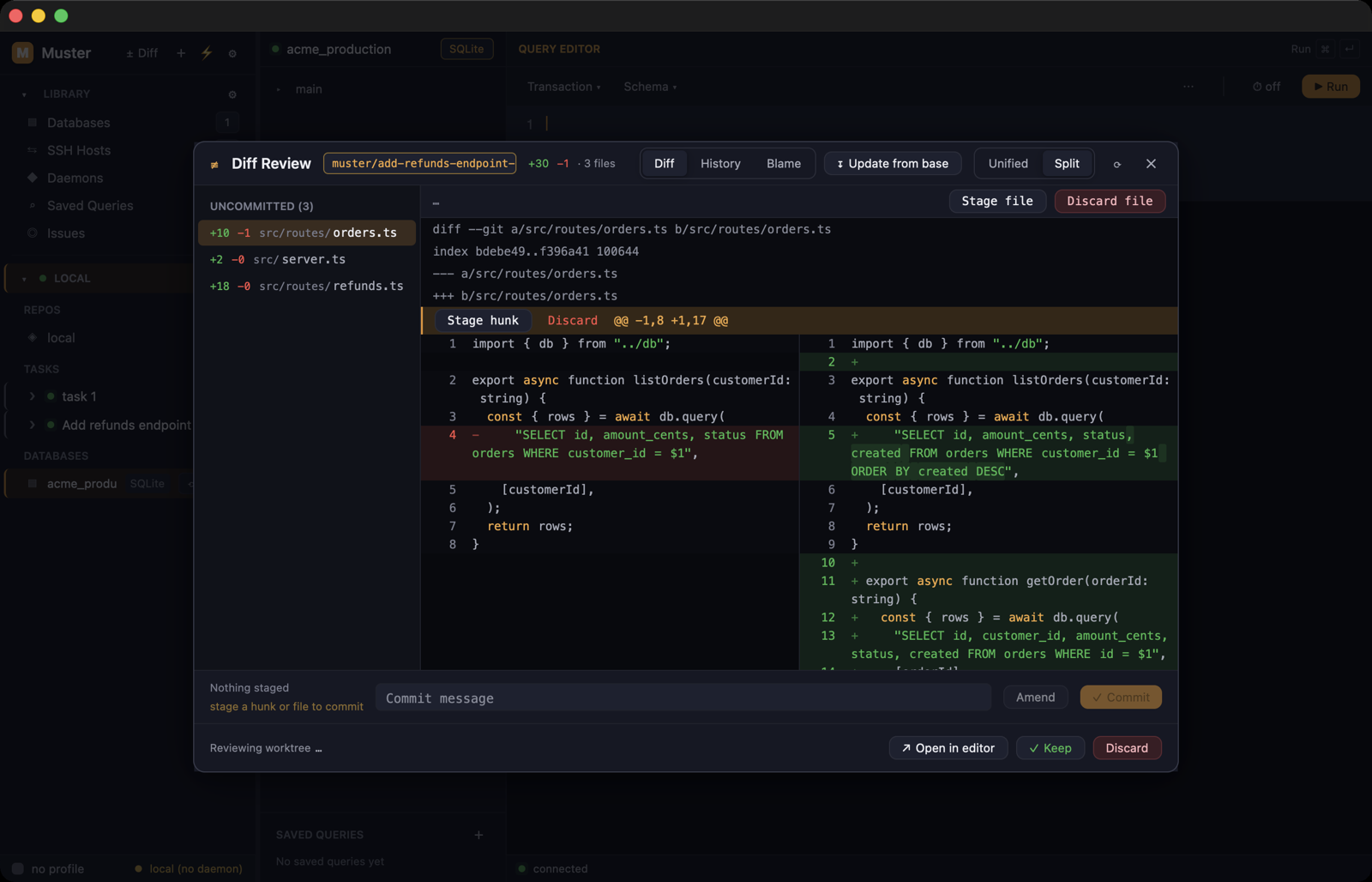Click the Commit message input field
This screenshot has width=1372, height=882.
point(683,698)
